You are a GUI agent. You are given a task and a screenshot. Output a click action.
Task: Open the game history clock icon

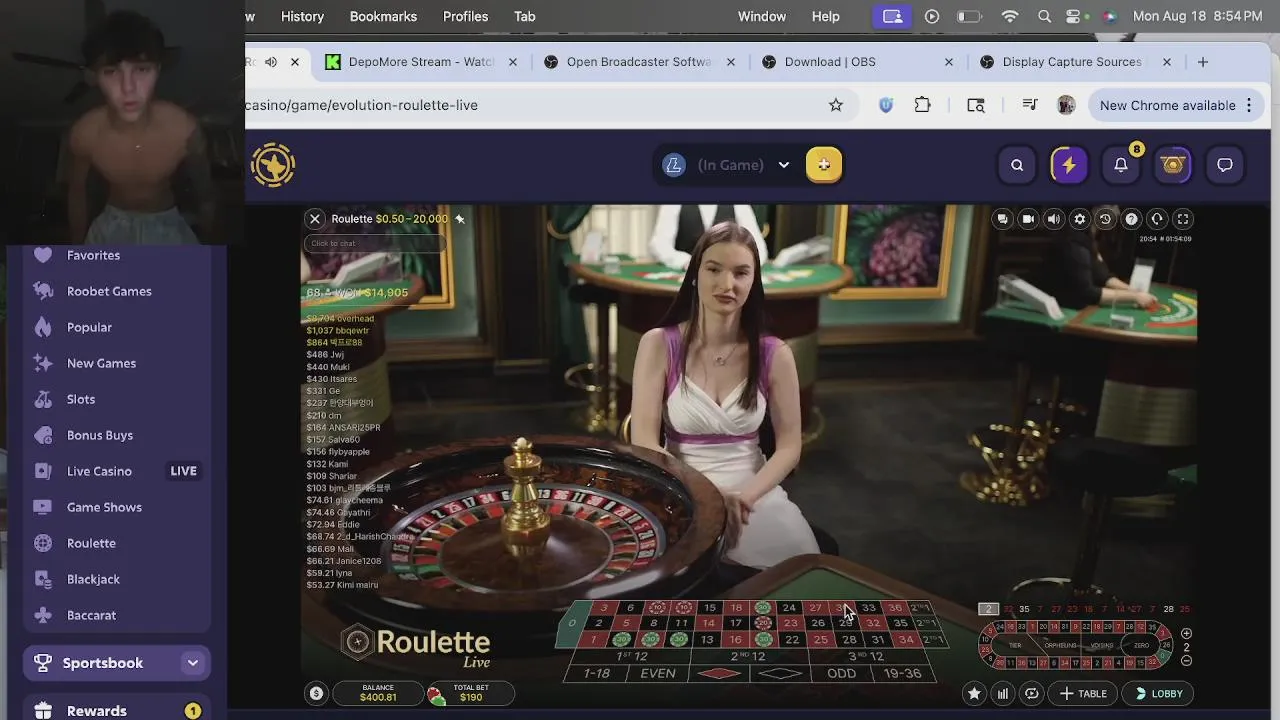point(1105,219)
